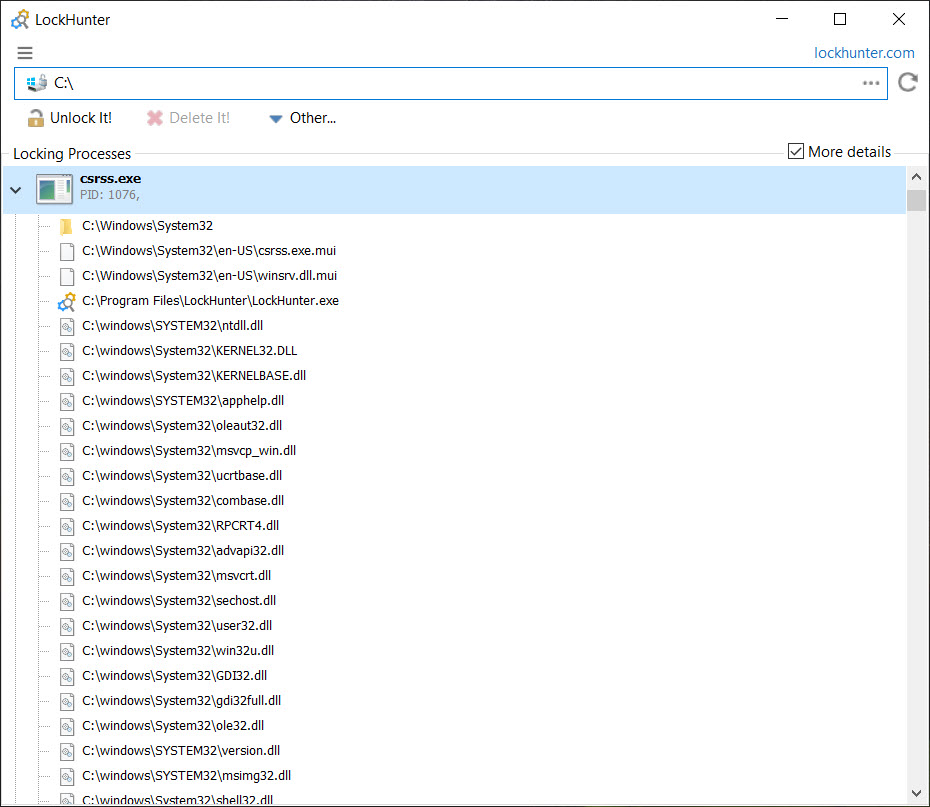
Task: Open the Other... dropdown menu
Action: [x=302, y=118]
